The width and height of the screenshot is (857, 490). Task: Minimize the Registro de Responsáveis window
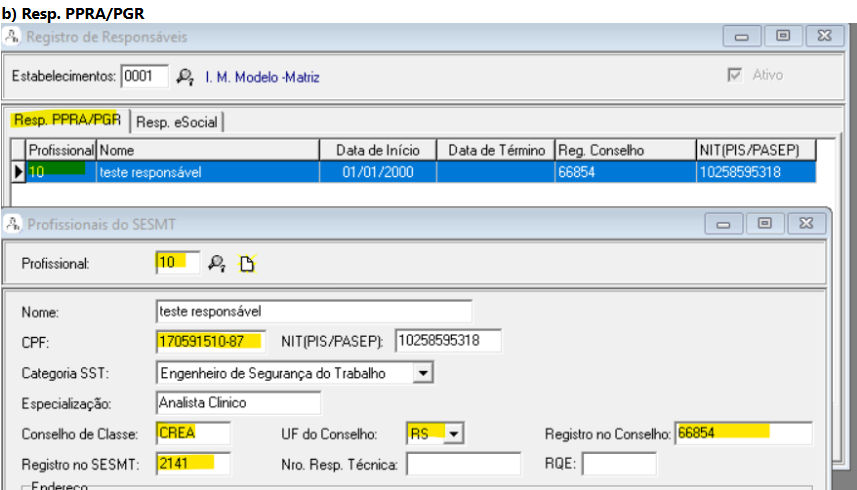(742, 36)
